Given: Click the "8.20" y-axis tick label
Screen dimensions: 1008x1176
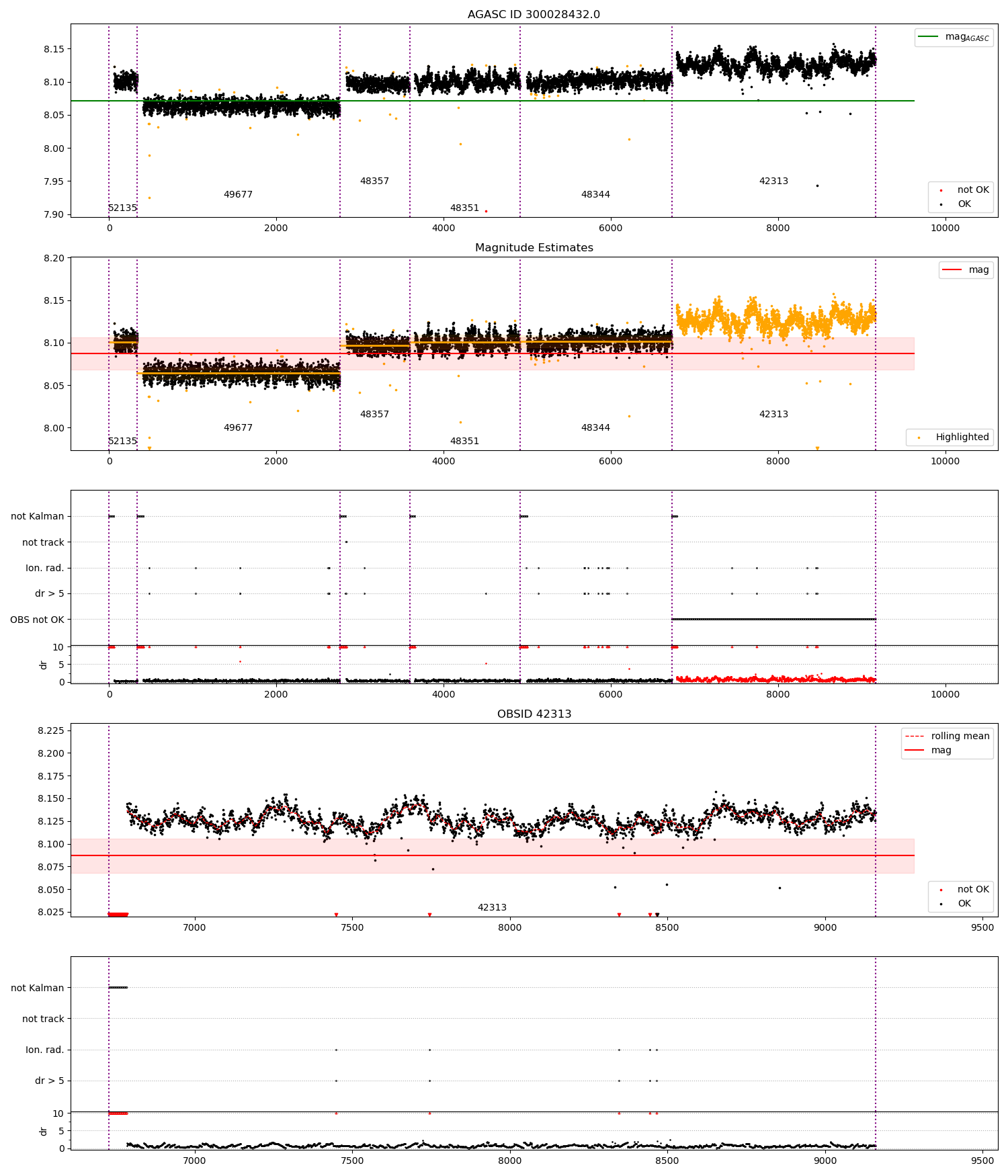Looking at the screenshot, I should (x=54, y=258).
